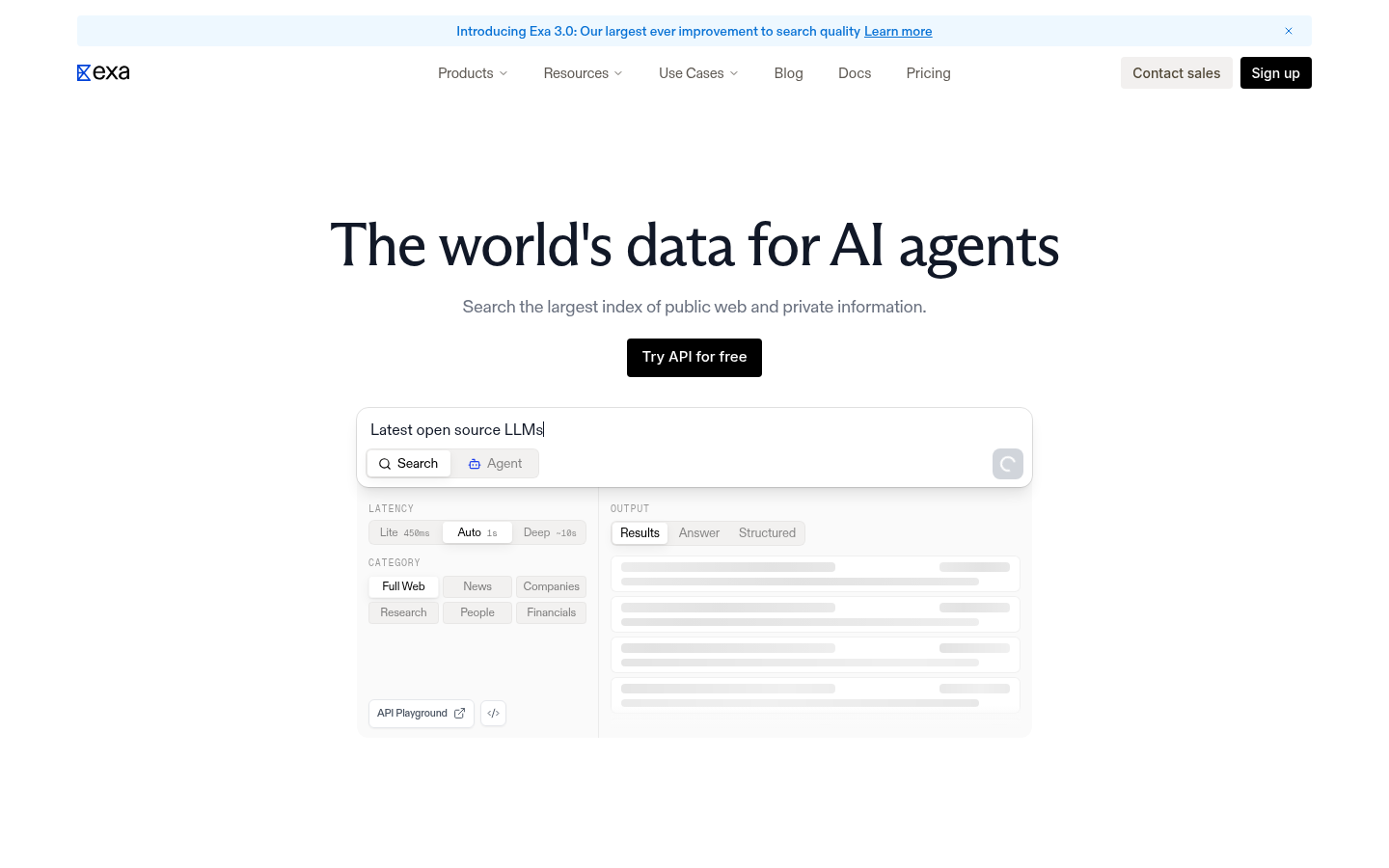The height and width of the screenshot is (868, 1389).
Task: Open the Docs page
Action: [855, 73]
